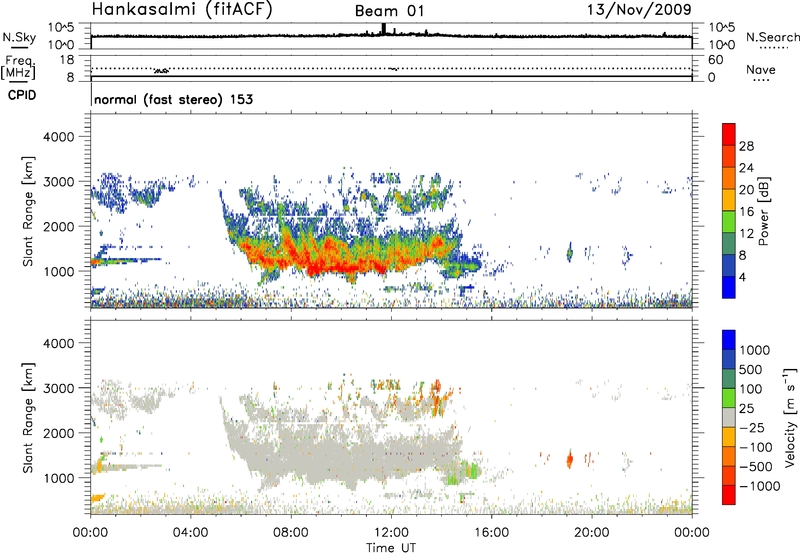Click the 13/Nov/2009 date text
Viewport: 800px width, 554px height.
(639, 9)
